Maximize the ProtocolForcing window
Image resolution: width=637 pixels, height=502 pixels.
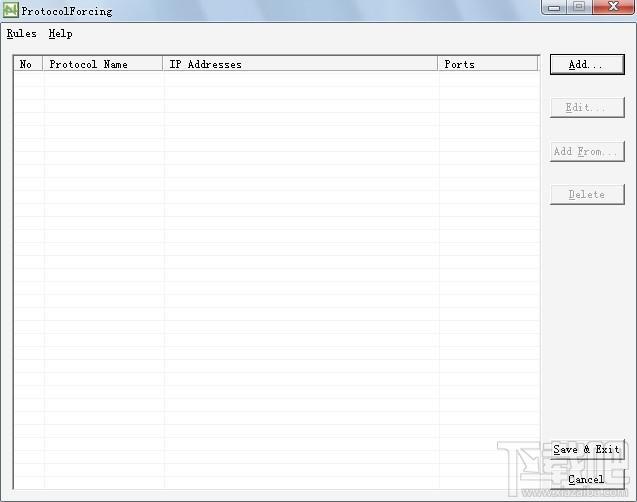click(579, 7)
